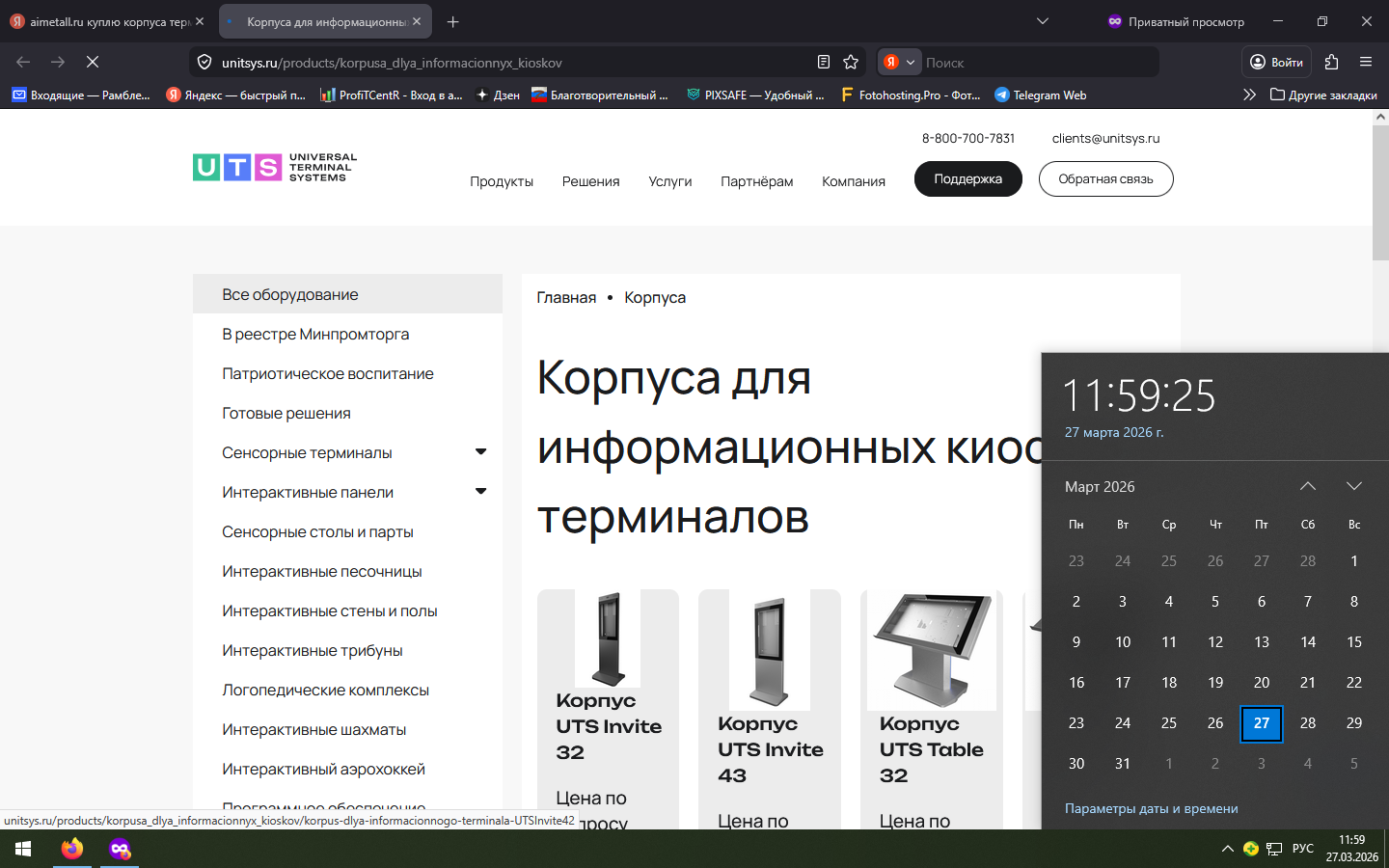Show more bookmarks chevron in bookmarks bar
The image size is (1389, 868).
(1249, 95)
